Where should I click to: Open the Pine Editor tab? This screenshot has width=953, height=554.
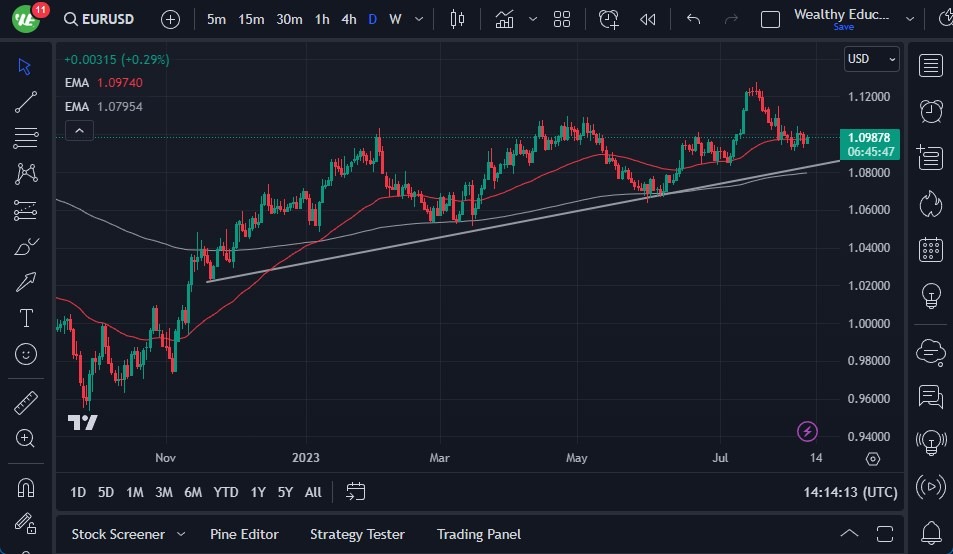pyautogui.click(x=244, y=534)
